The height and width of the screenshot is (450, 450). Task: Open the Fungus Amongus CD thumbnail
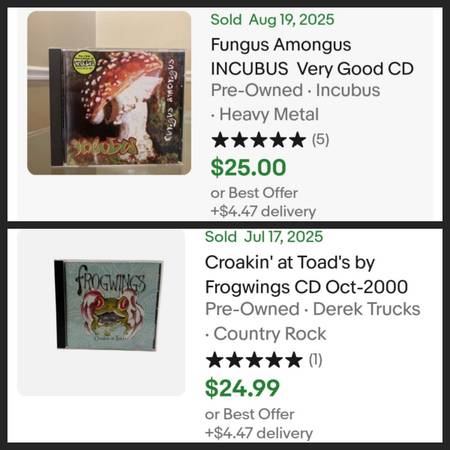(x=109, y=93)
